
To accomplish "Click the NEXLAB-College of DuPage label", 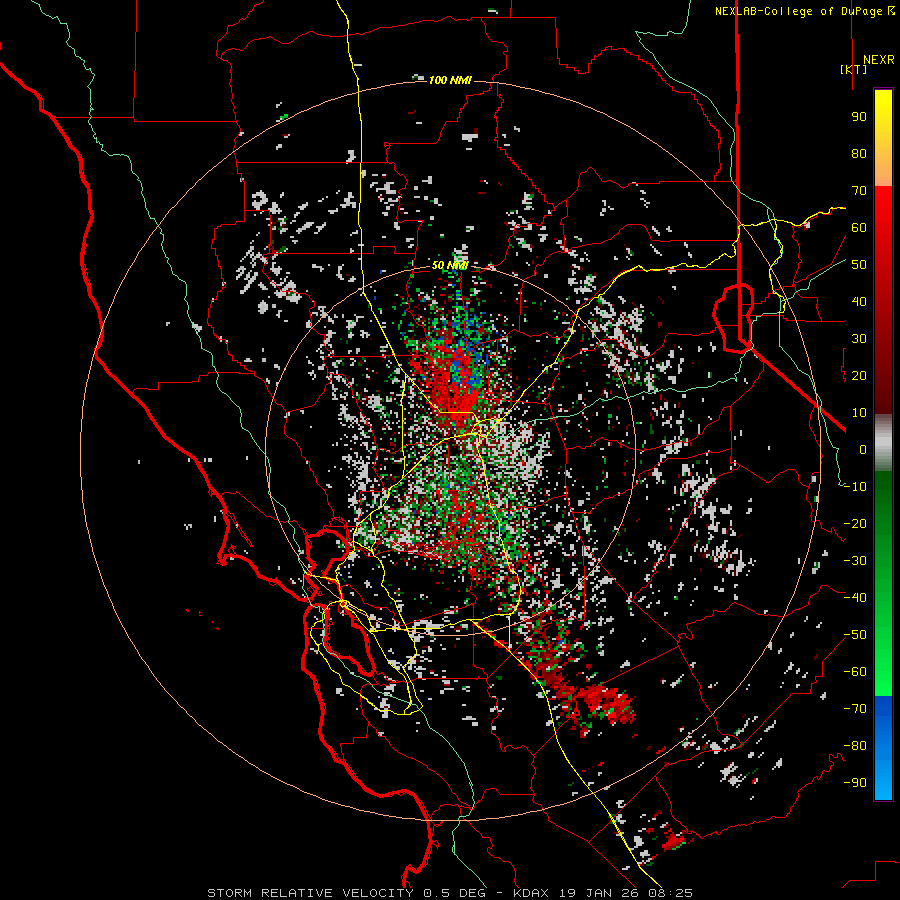I will [798, 11].
